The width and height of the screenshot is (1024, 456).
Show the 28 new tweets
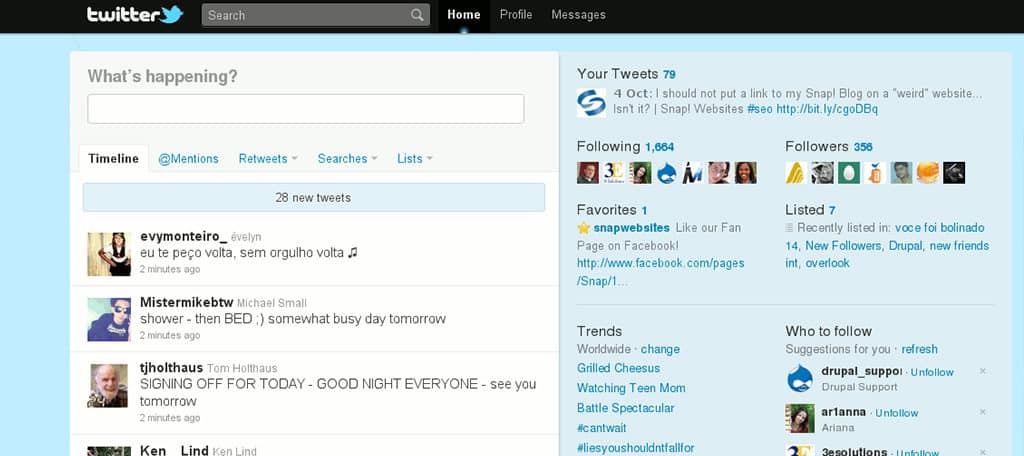313,197
